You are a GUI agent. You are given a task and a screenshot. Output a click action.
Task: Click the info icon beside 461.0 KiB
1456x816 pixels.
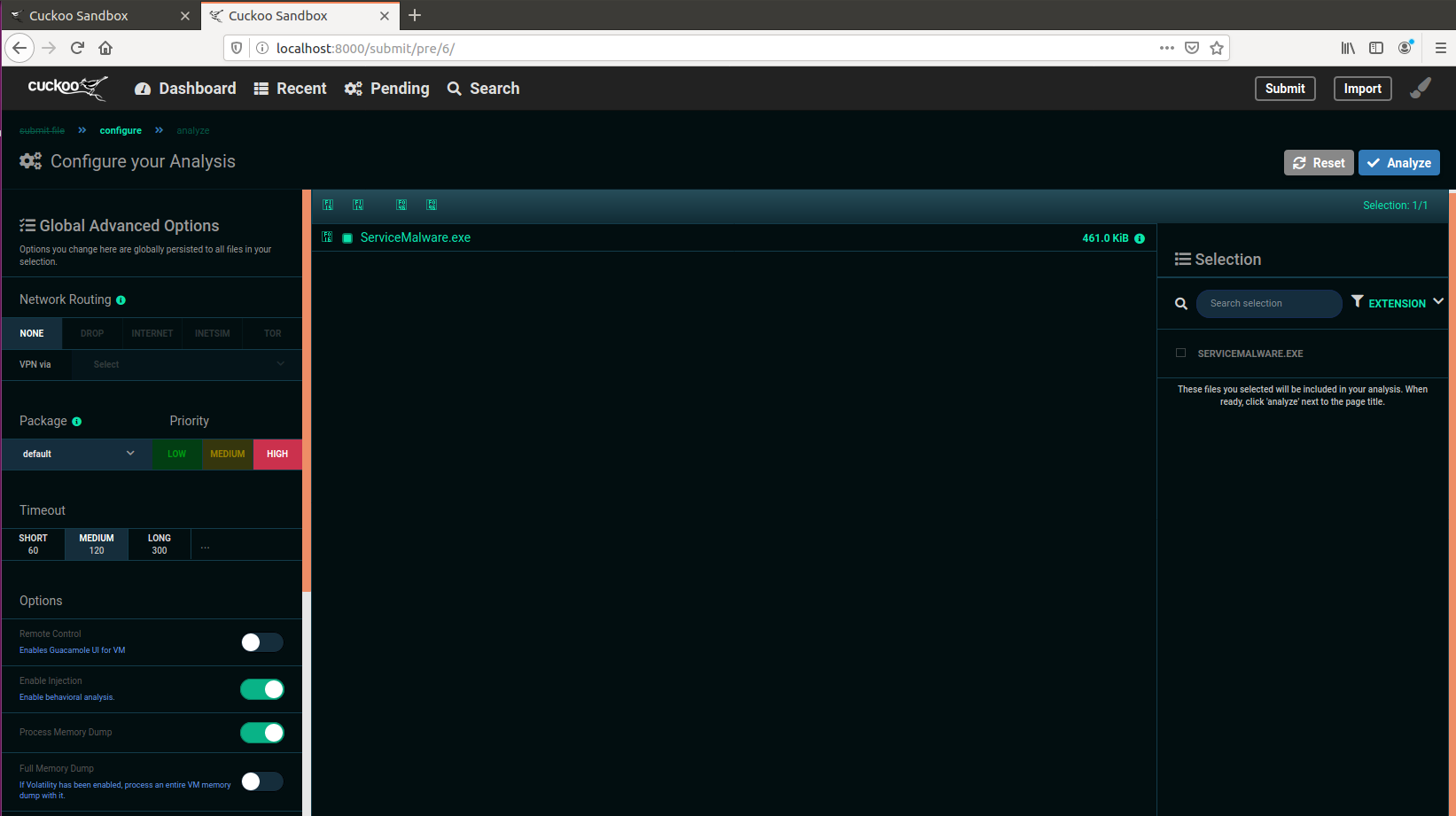pyautogui.click(x=1140, y=238)
